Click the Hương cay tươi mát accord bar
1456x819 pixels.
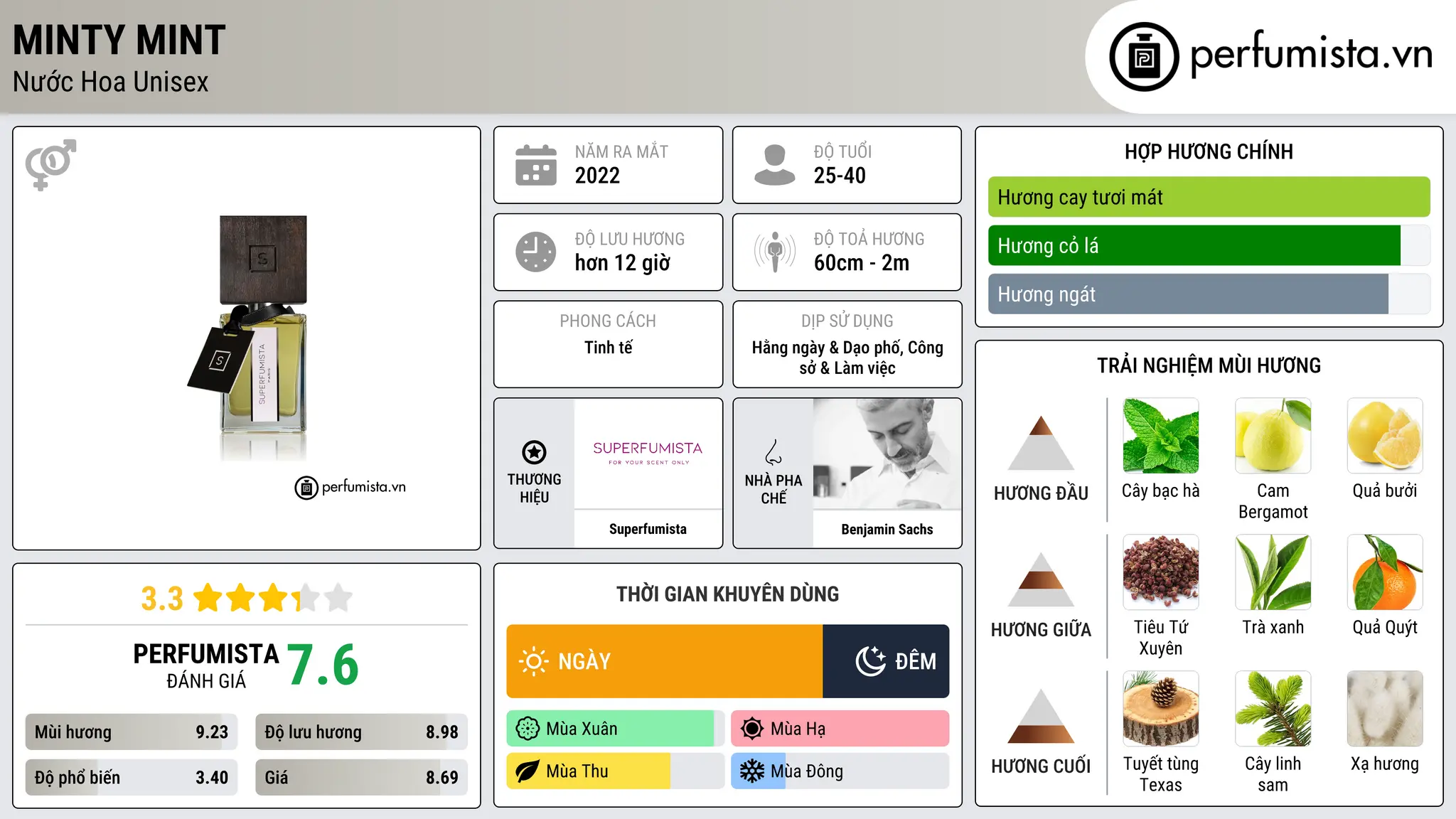coord(1209,197)
